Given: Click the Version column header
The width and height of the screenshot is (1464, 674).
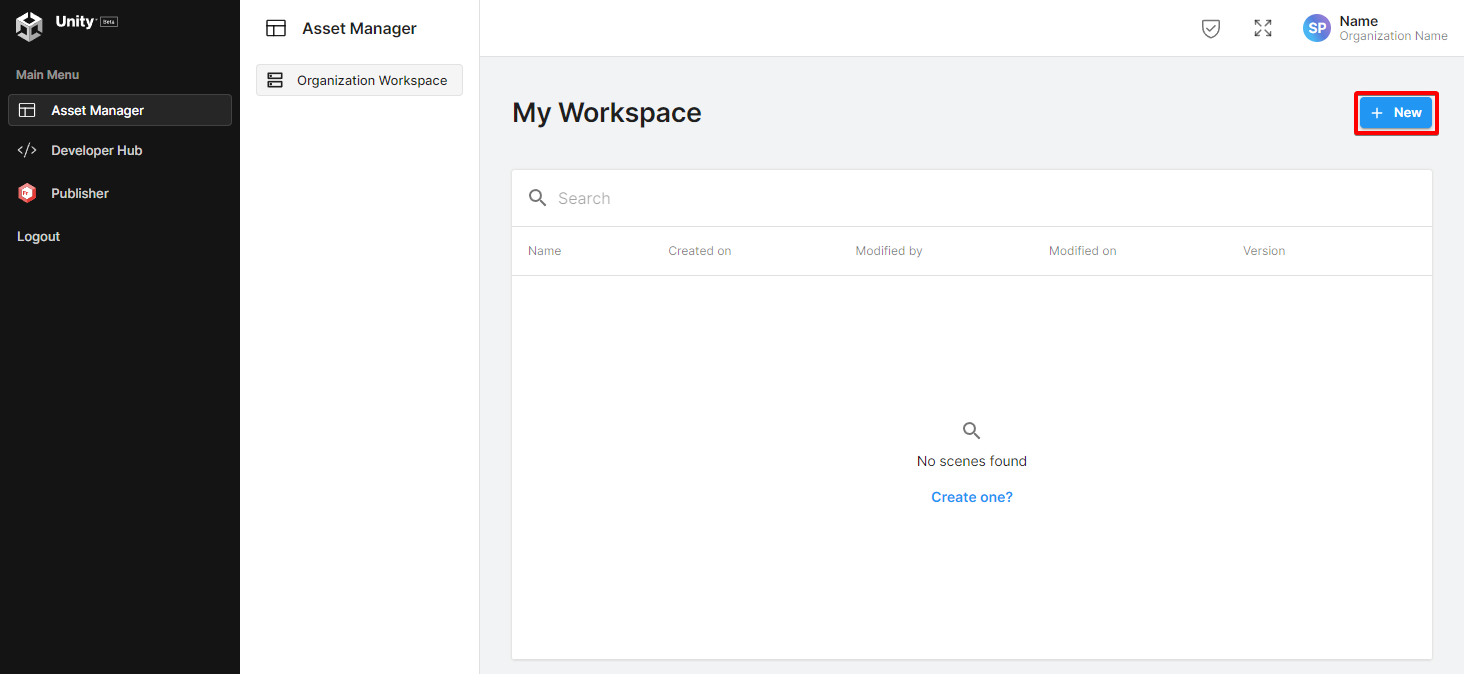Looking at the screenshot, I should [x=1263, y=250].
